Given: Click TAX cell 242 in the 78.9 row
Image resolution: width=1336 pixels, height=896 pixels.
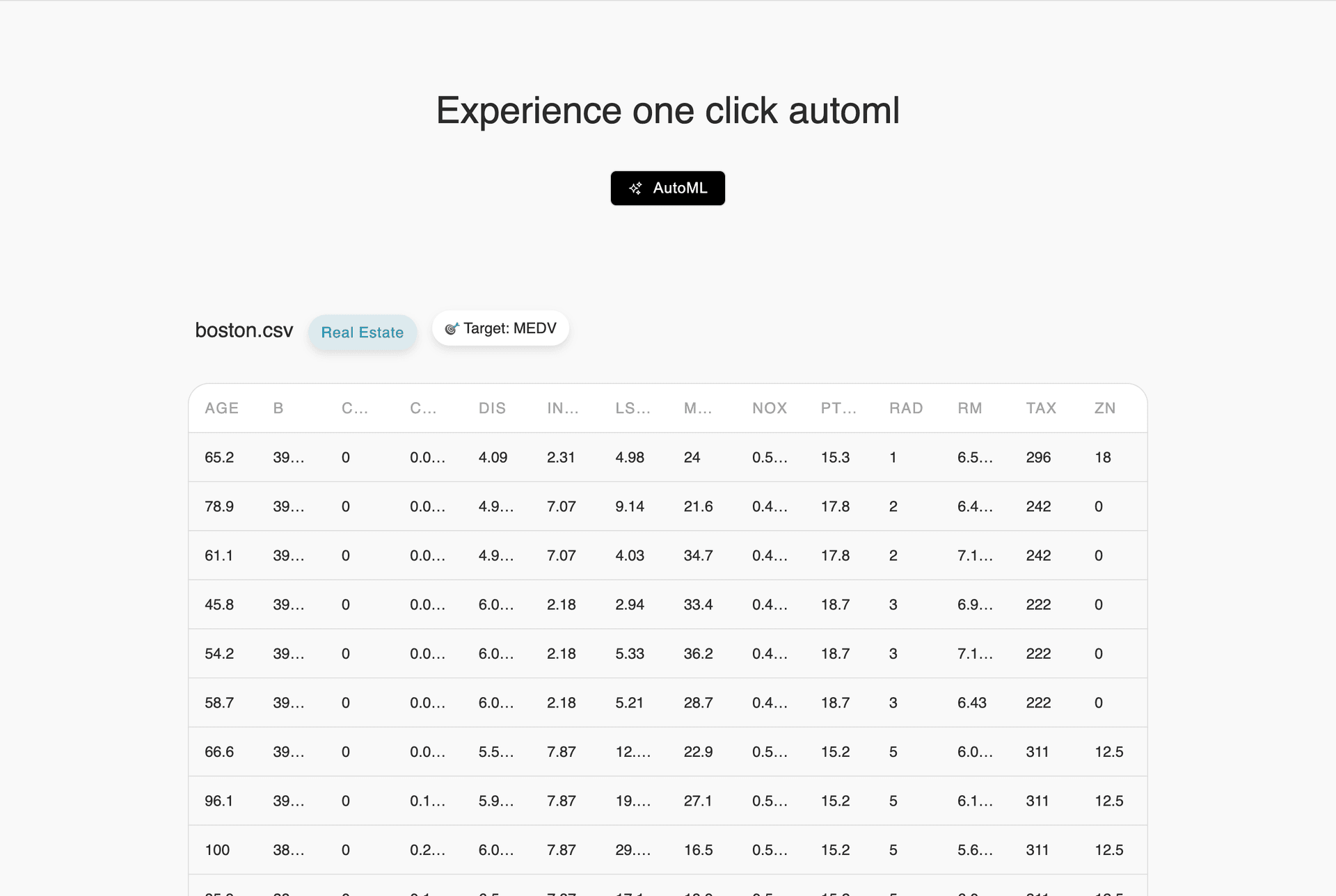Looking at the screenshot, I should [x=1038, y=506].
